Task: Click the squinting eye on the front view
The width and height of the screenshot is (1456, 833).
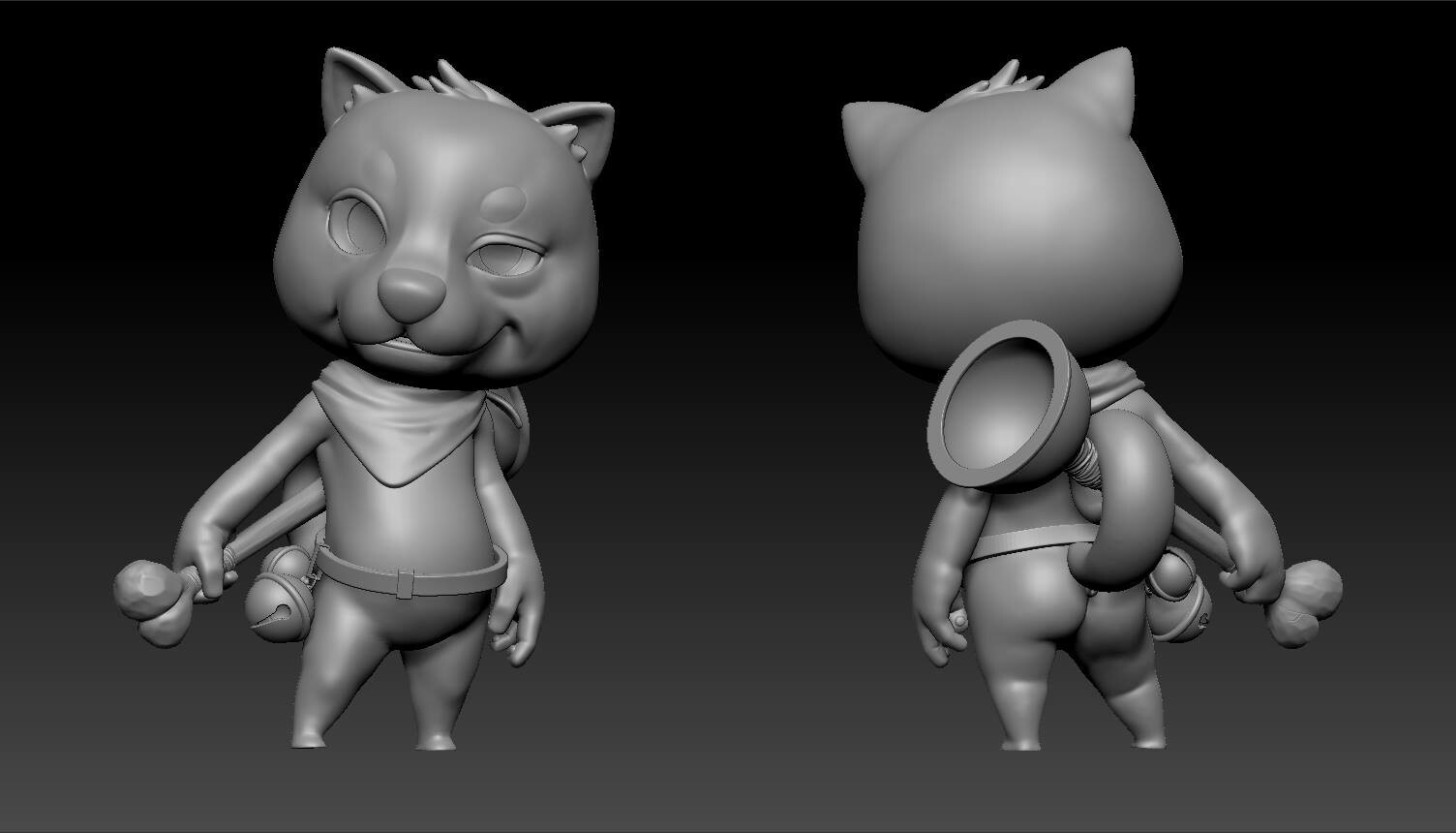Action: [500, 259]
